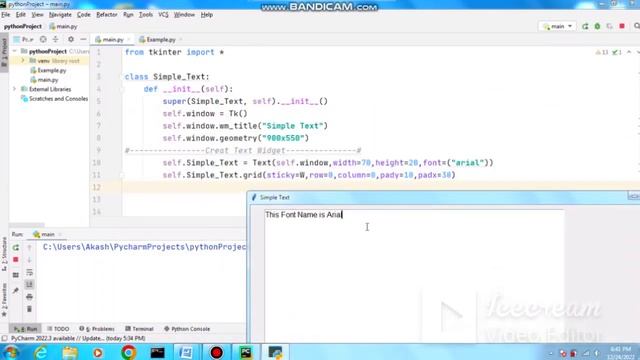
Task: Close the main.py editor tab
Action: (128, 40)
